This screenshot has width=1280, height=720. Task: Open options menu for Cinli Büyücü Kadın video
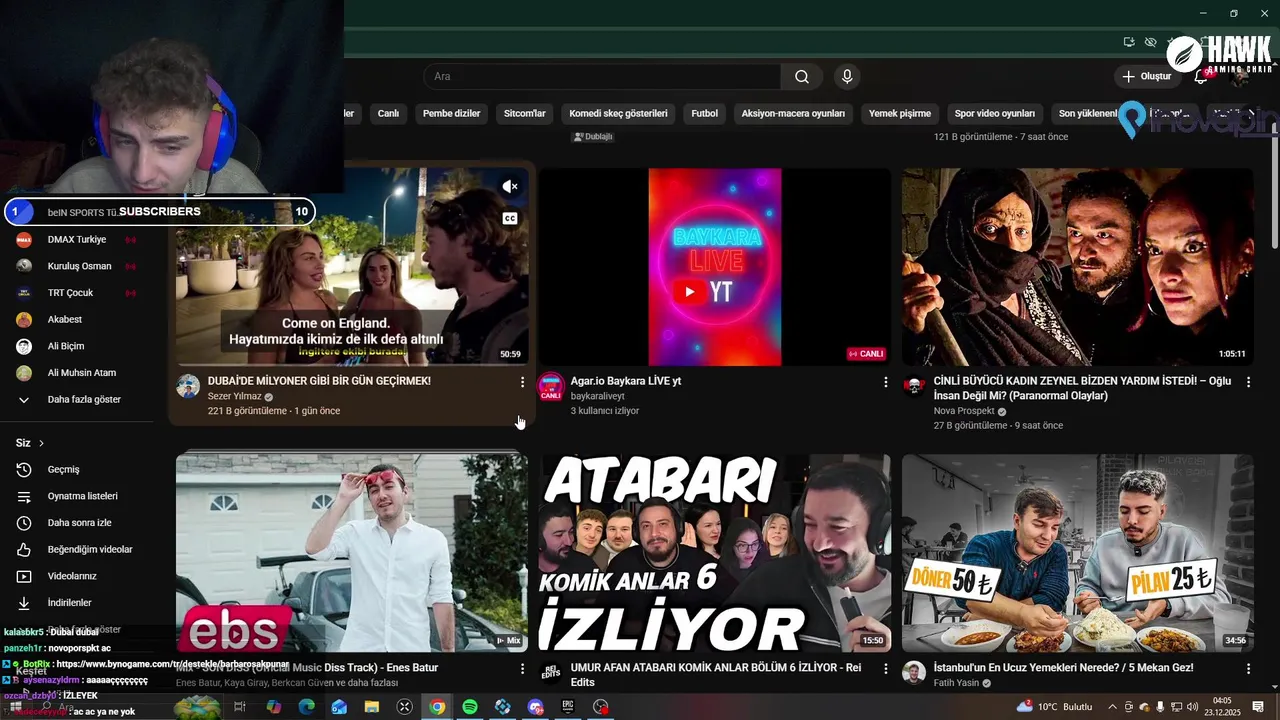coord(1248,382)
